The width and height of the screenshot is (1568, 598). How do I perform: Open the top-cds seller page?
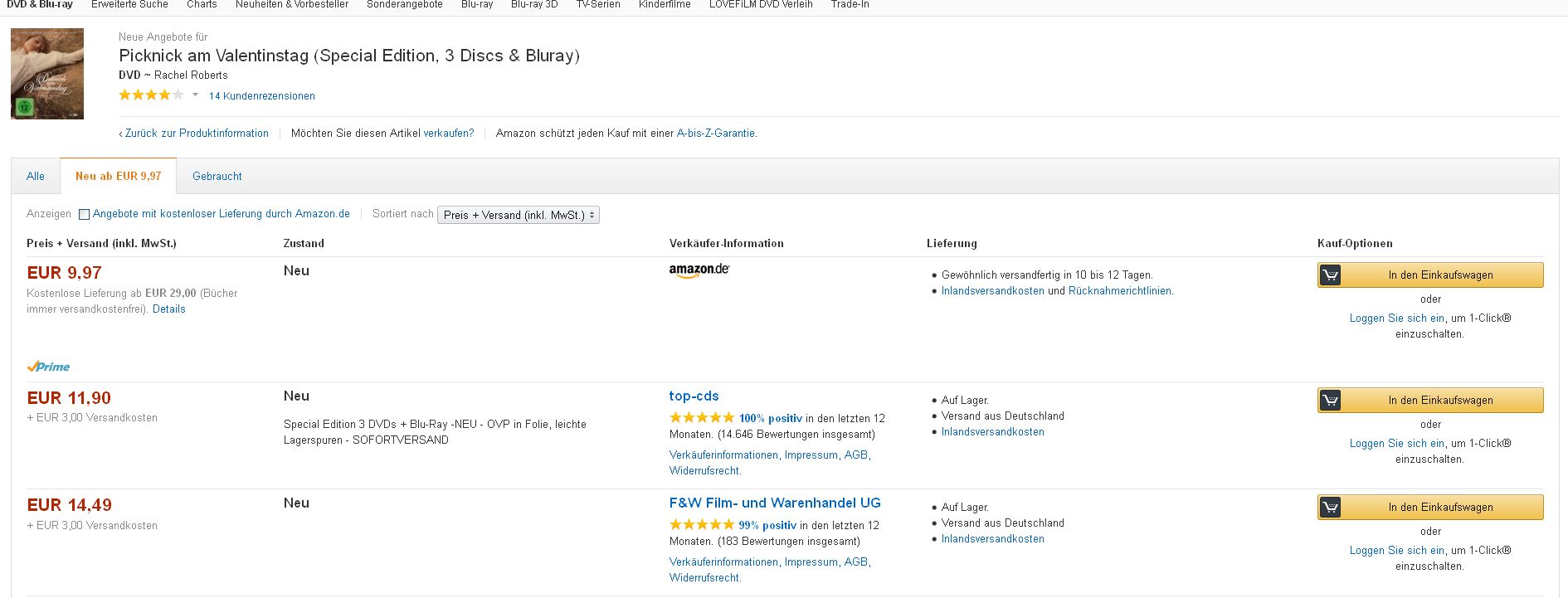tap(694, 396)
